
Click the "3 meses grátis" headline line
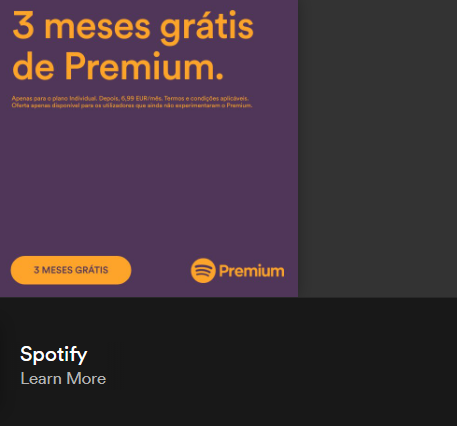[x=133, y=27]
